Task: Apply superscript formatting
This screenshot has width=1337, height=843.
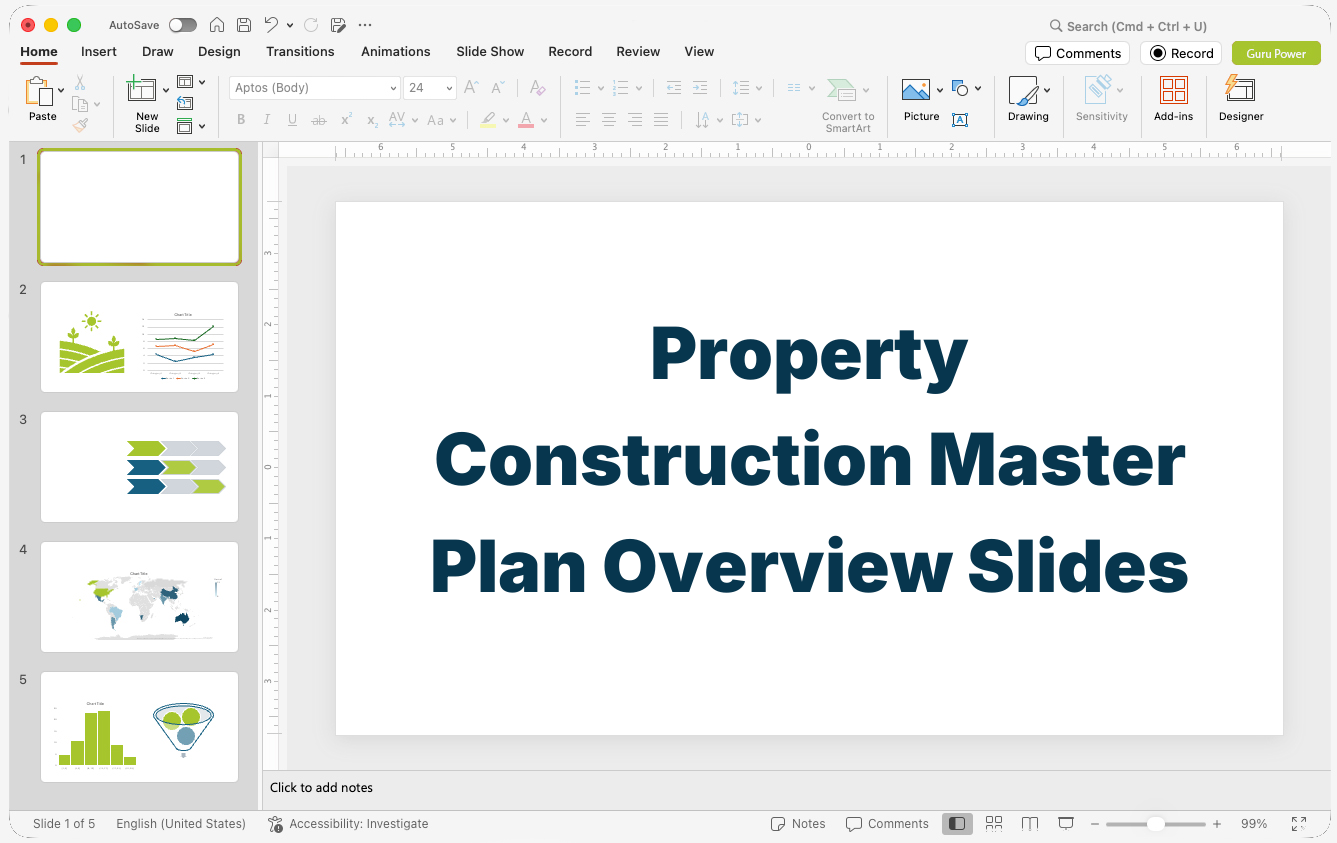Action: (346, 120)
